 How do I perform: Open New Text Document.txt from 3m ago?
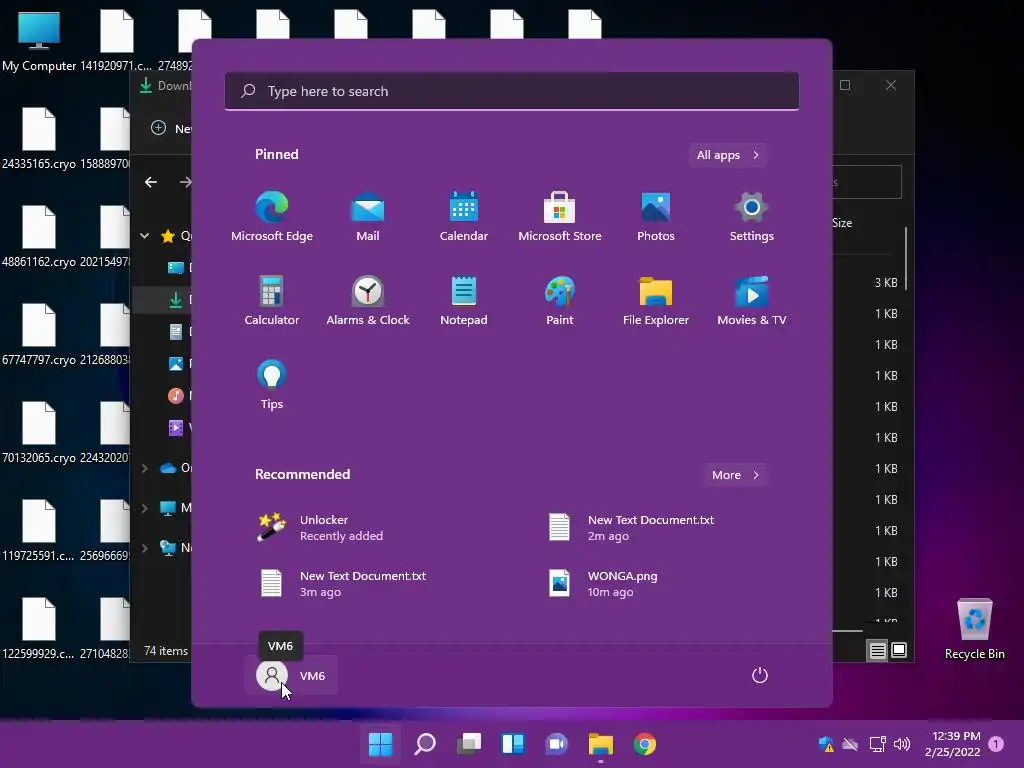pyautogui.click(x=342, y=584)
